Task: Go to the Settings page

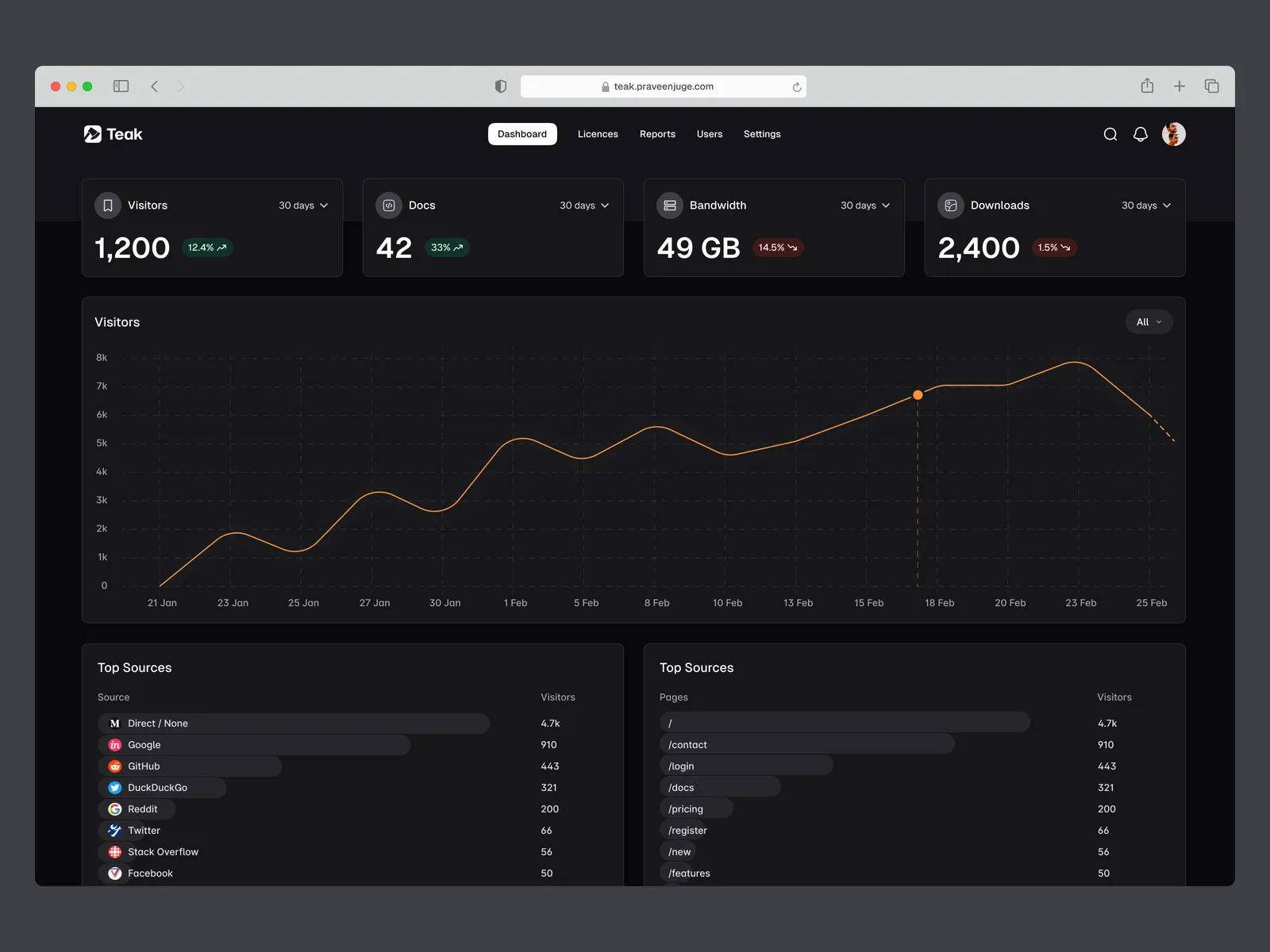Action: tap(762, 134)
